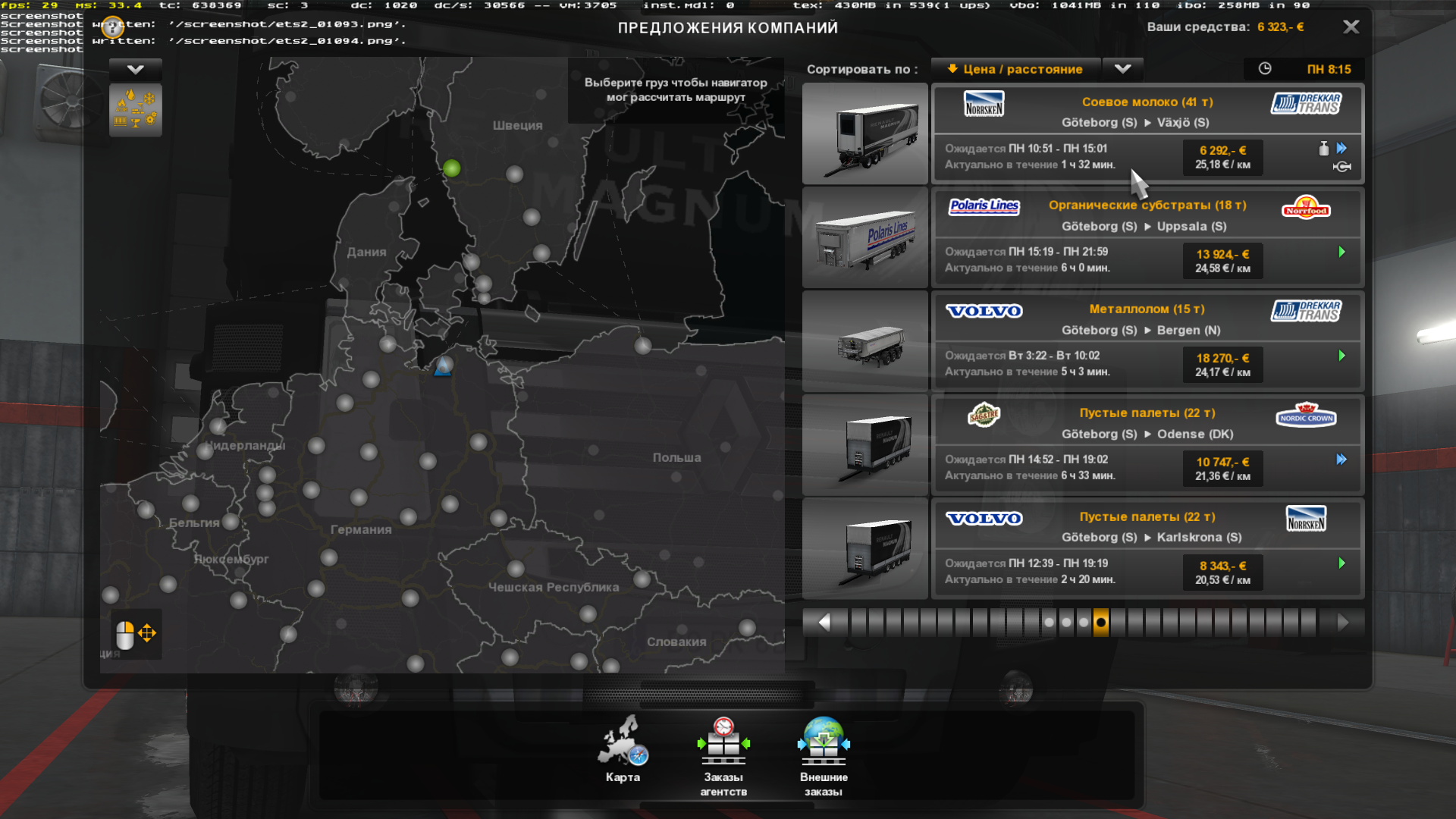Select the highlighted yellow page marker
This screenshot has width=1456, height=819.
[1101, 623]
